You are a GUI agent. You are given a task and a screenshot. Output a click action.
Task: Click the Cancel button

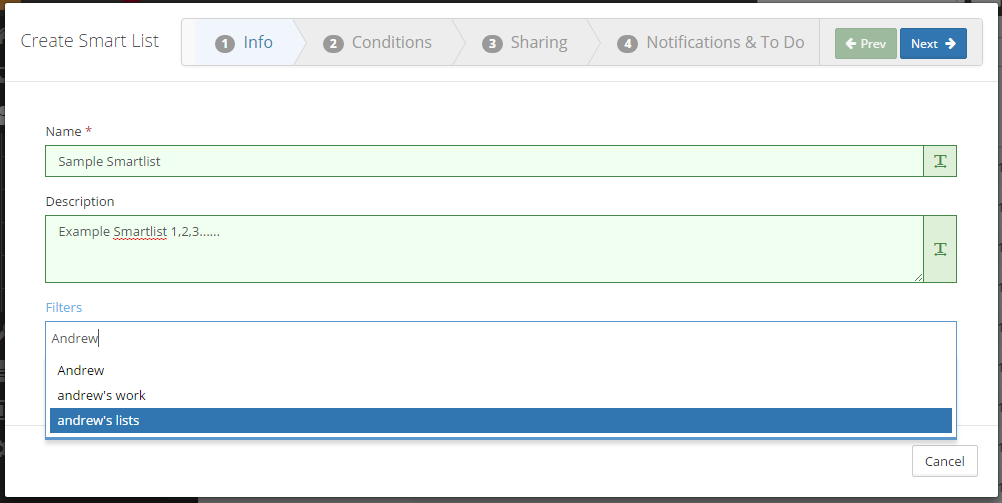pyautogui.click(x=944, y=461)
